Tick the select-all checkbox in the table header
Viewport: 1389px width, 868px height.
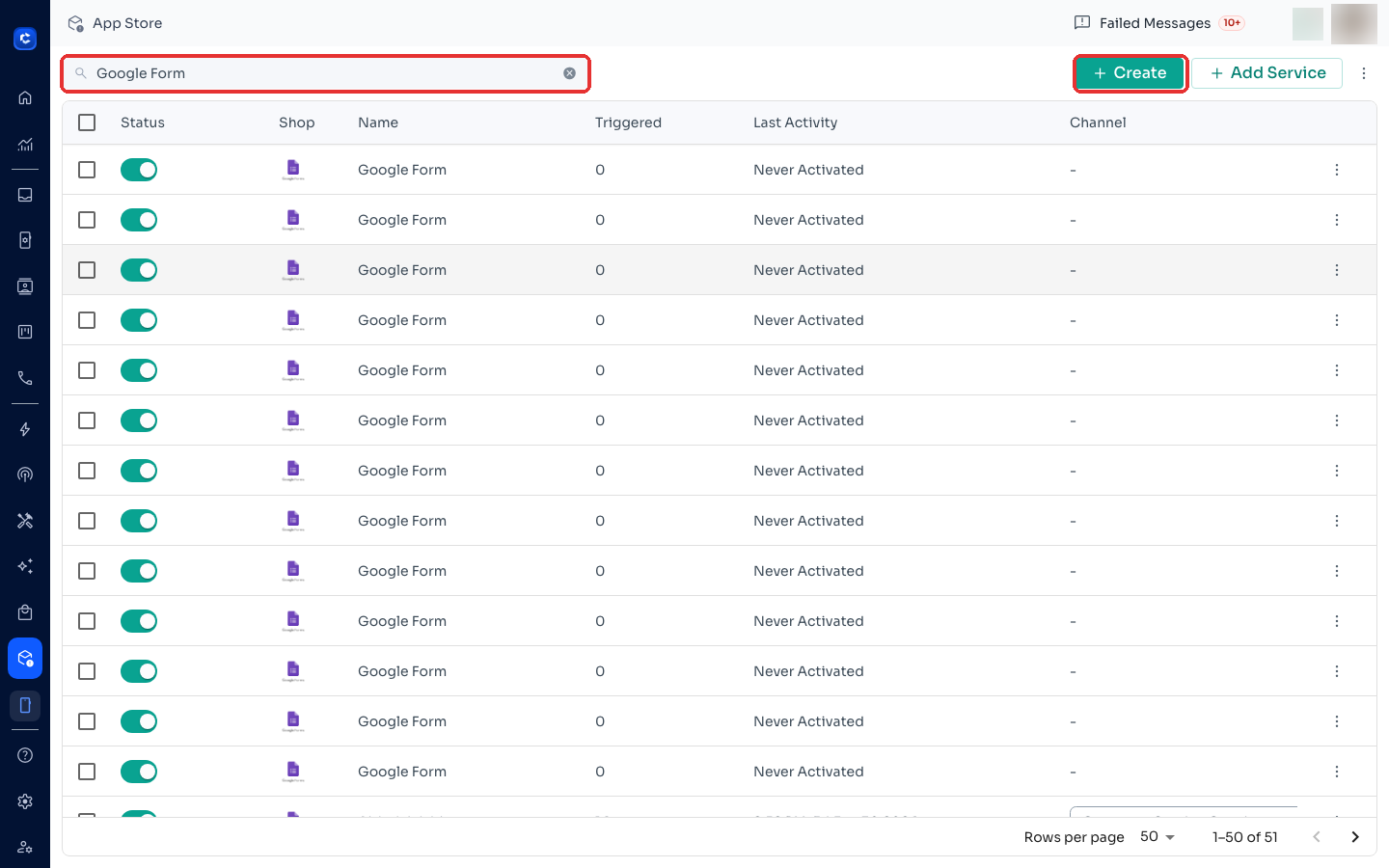87,122
